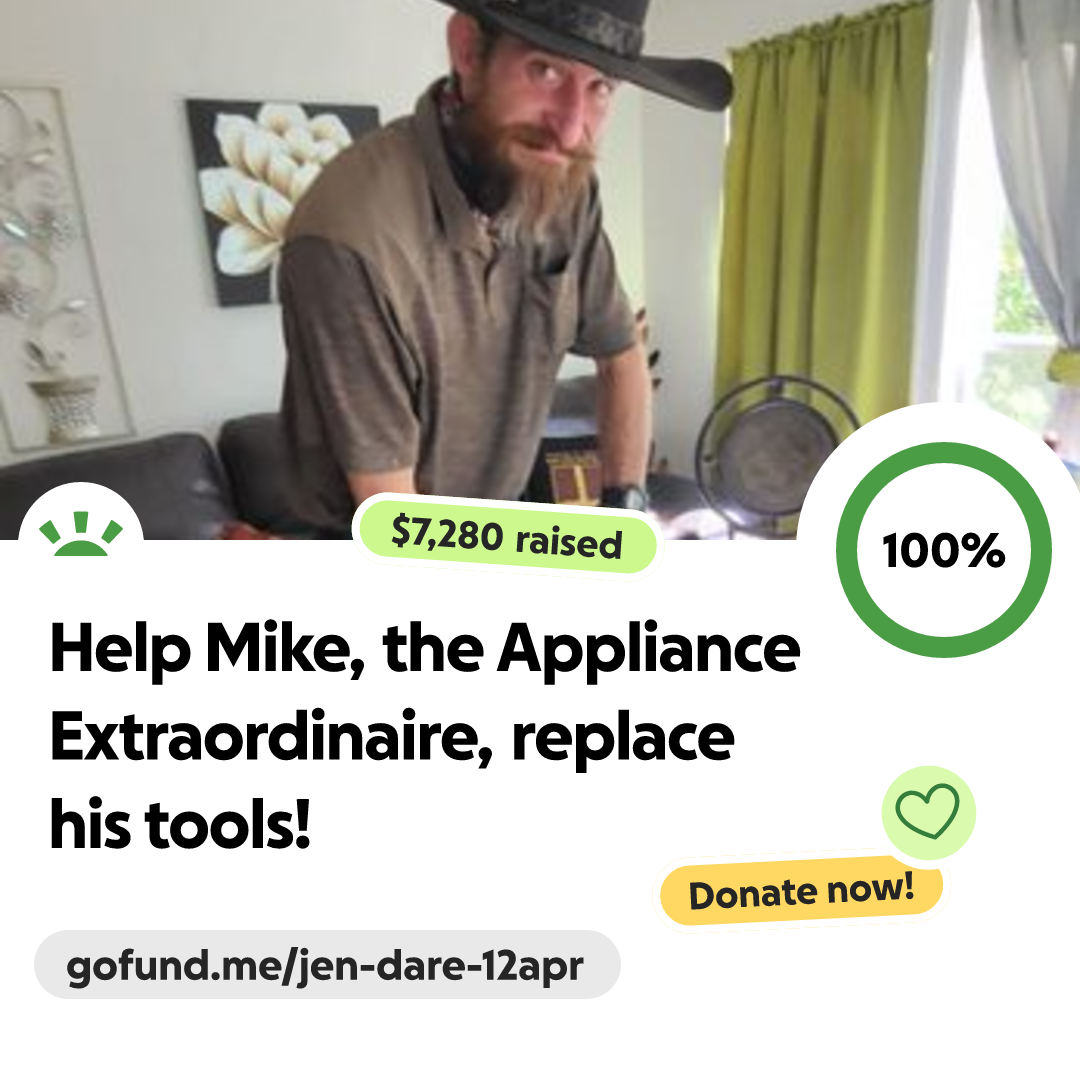This screenshot has height=1080, width=1080.
Task: Click the campaign title starting Help Mike
Action: tap(424, 736)
